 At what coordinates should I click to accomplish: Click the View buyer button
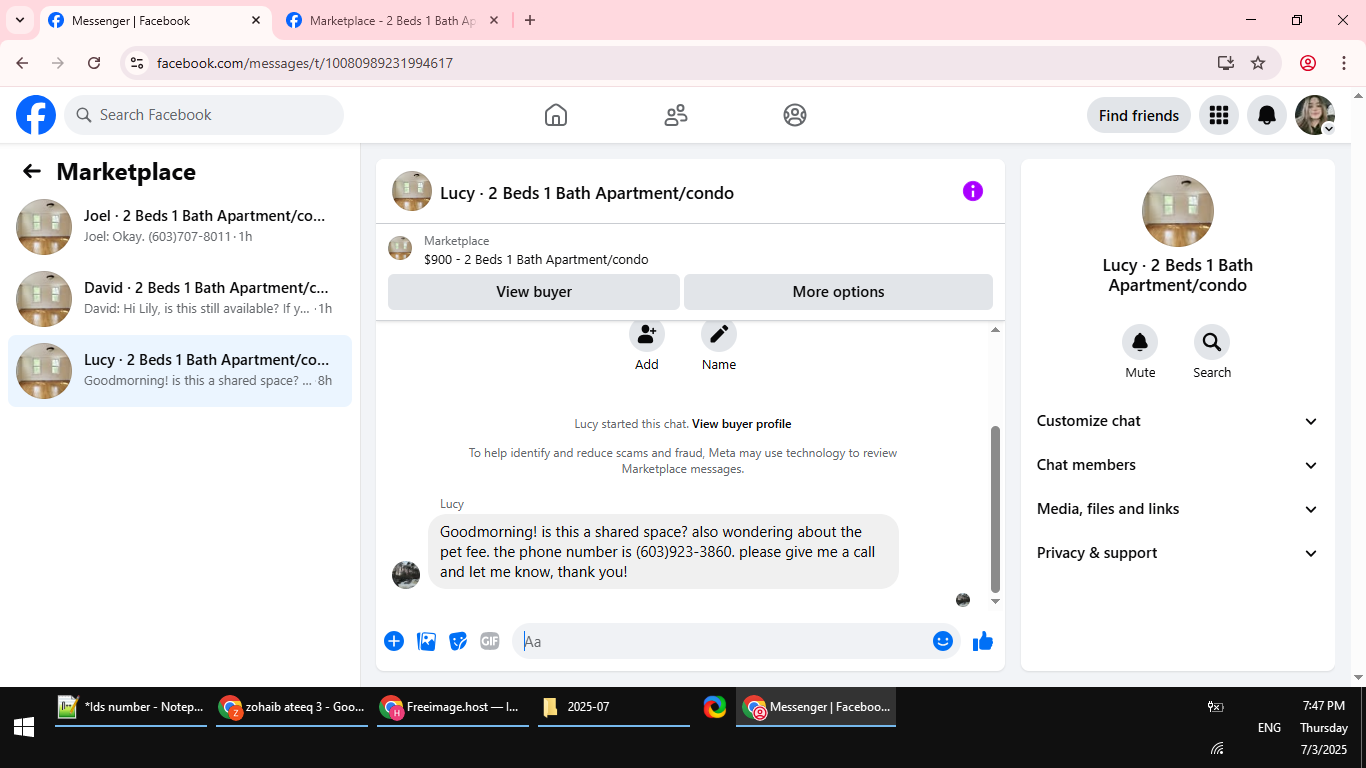coord(534,292)
